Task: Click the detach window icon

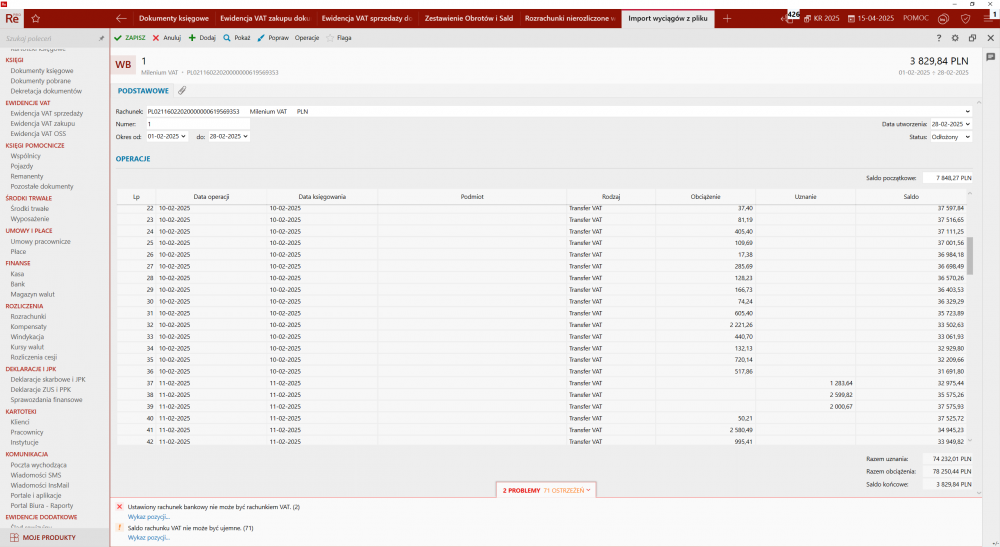Action: click(973, 38)
